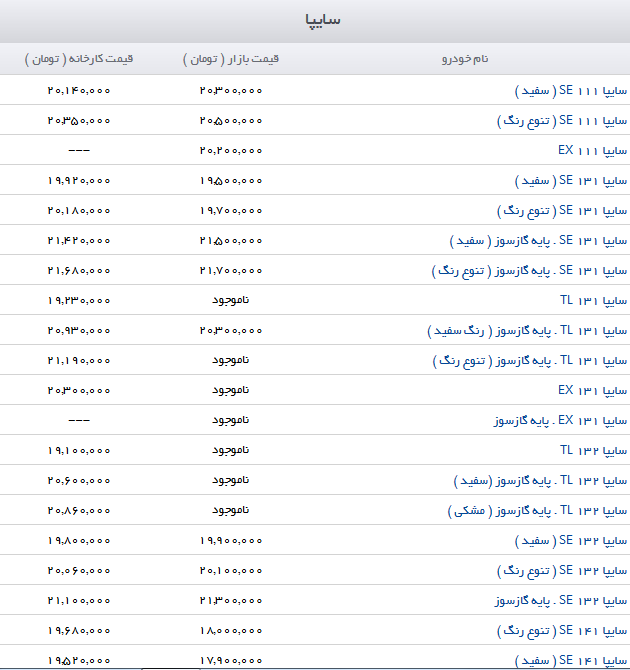Click factory price 20,860,000 cell
This screenshot has width=630, height=670.
(x=79, y=511)
